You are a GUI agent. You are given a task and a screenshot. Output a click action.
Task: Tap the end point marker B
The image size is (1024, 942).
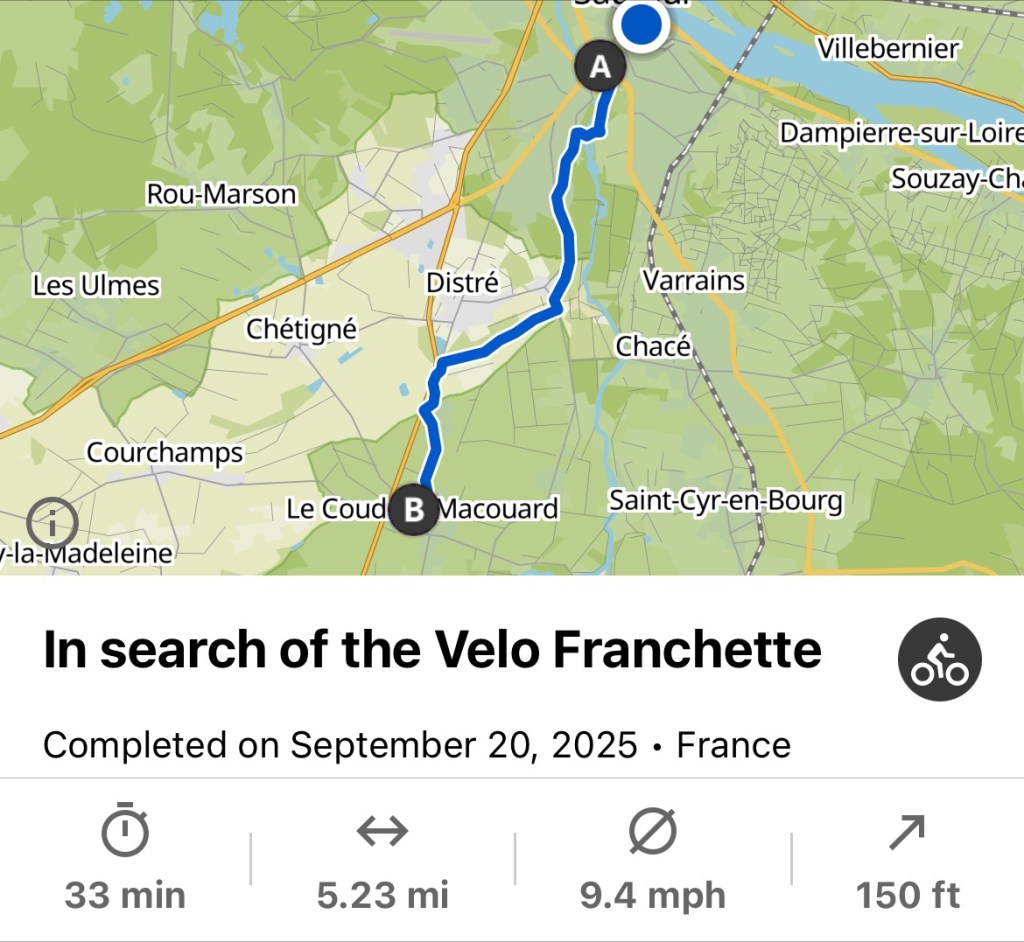(412, 510)
